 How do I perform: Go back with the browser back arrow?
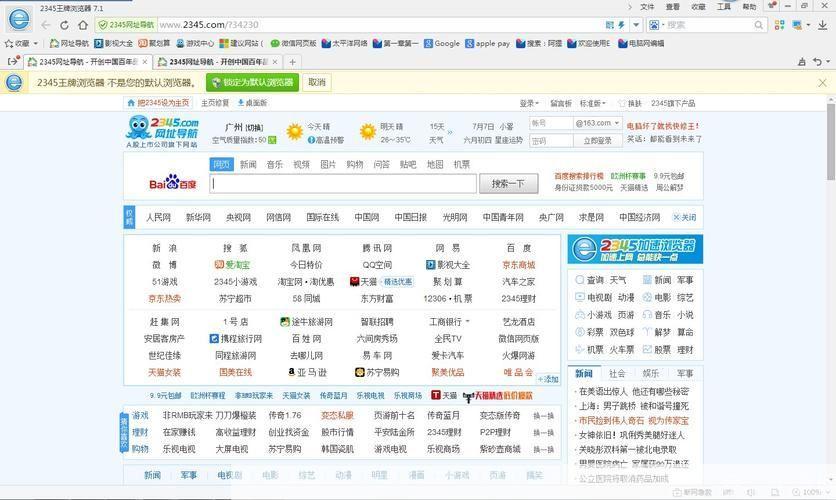pyautogui.click(x=46, y=25)
